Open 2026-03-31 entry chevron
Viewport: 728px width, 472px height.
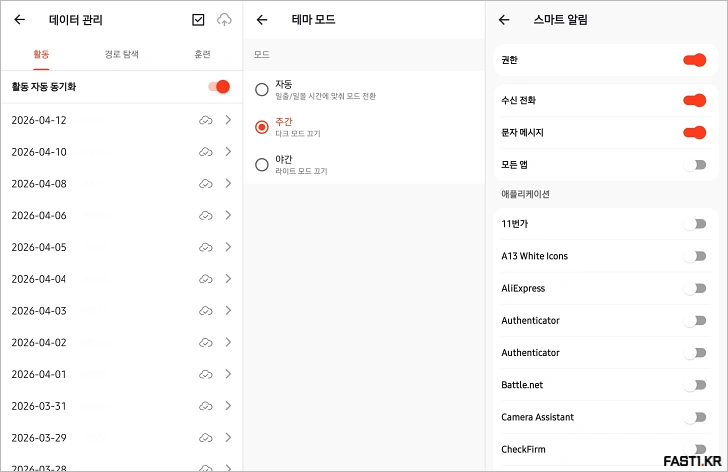pos(228,406)
